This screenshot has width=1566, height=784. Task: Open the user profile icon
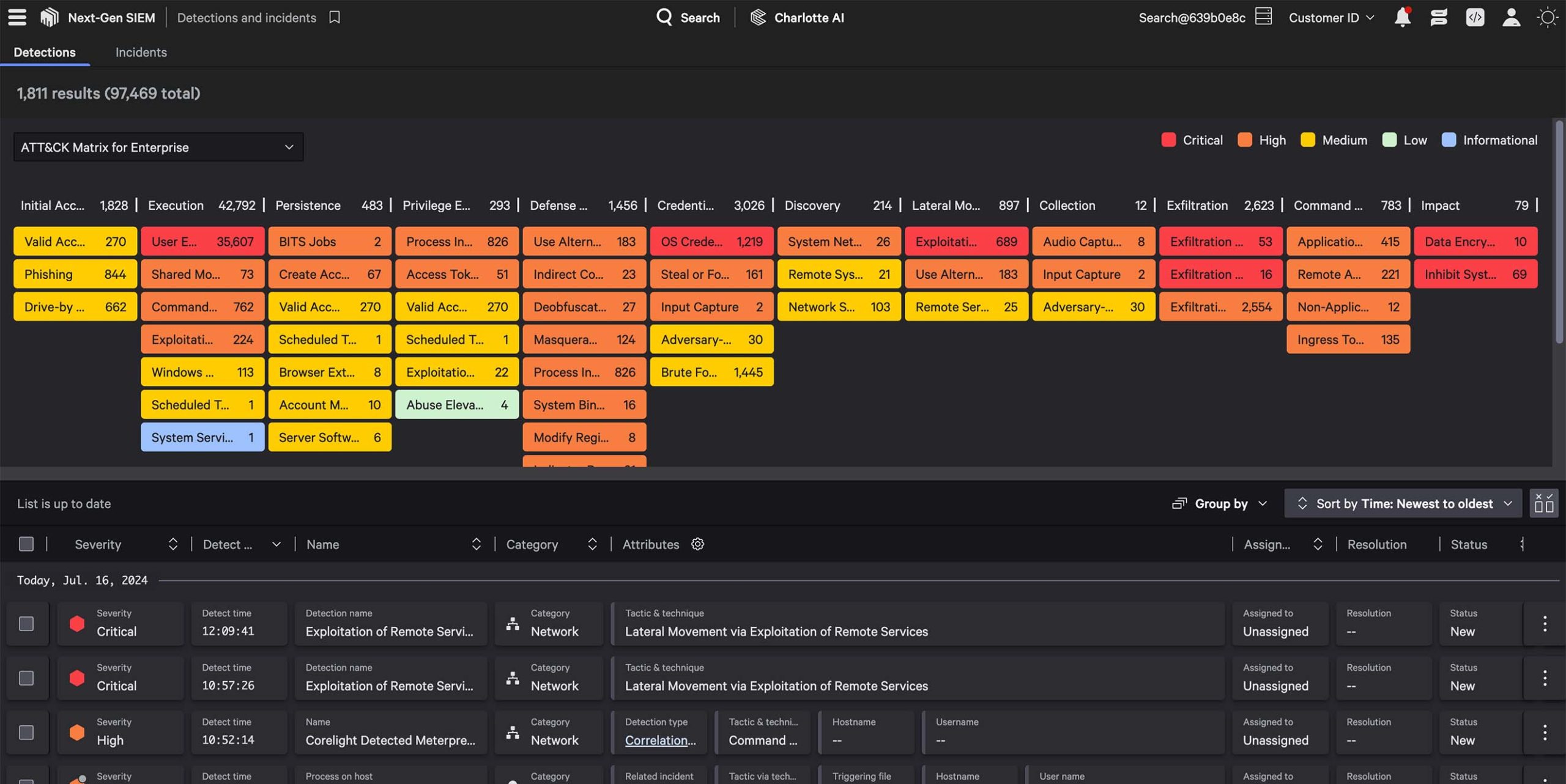click(x=1511, y=17)
